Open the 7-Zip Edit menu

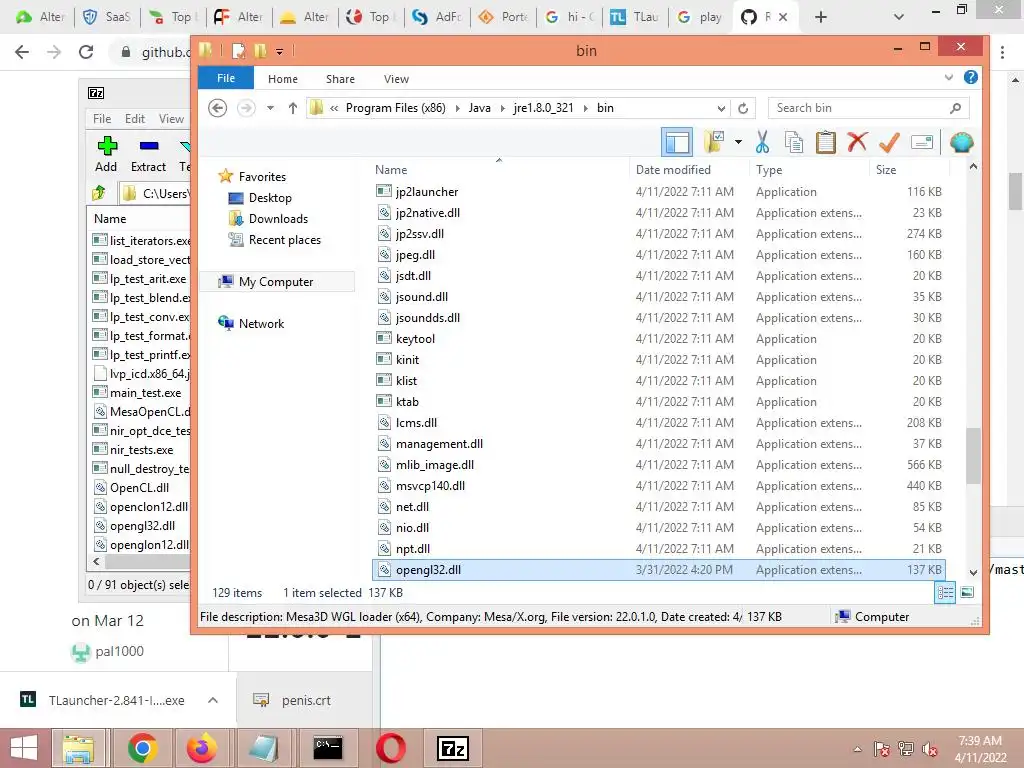point(135,119)
